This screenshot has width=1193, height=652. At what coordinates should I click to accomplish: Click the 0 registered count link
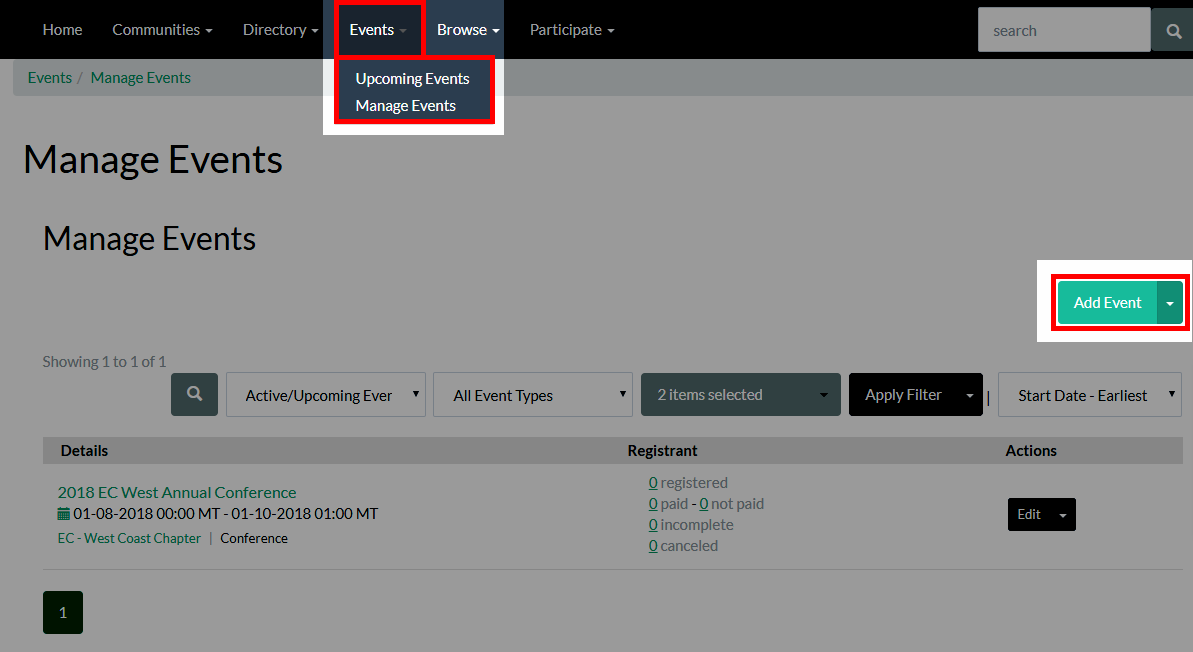pyautogui.click(x=653, y=482)
